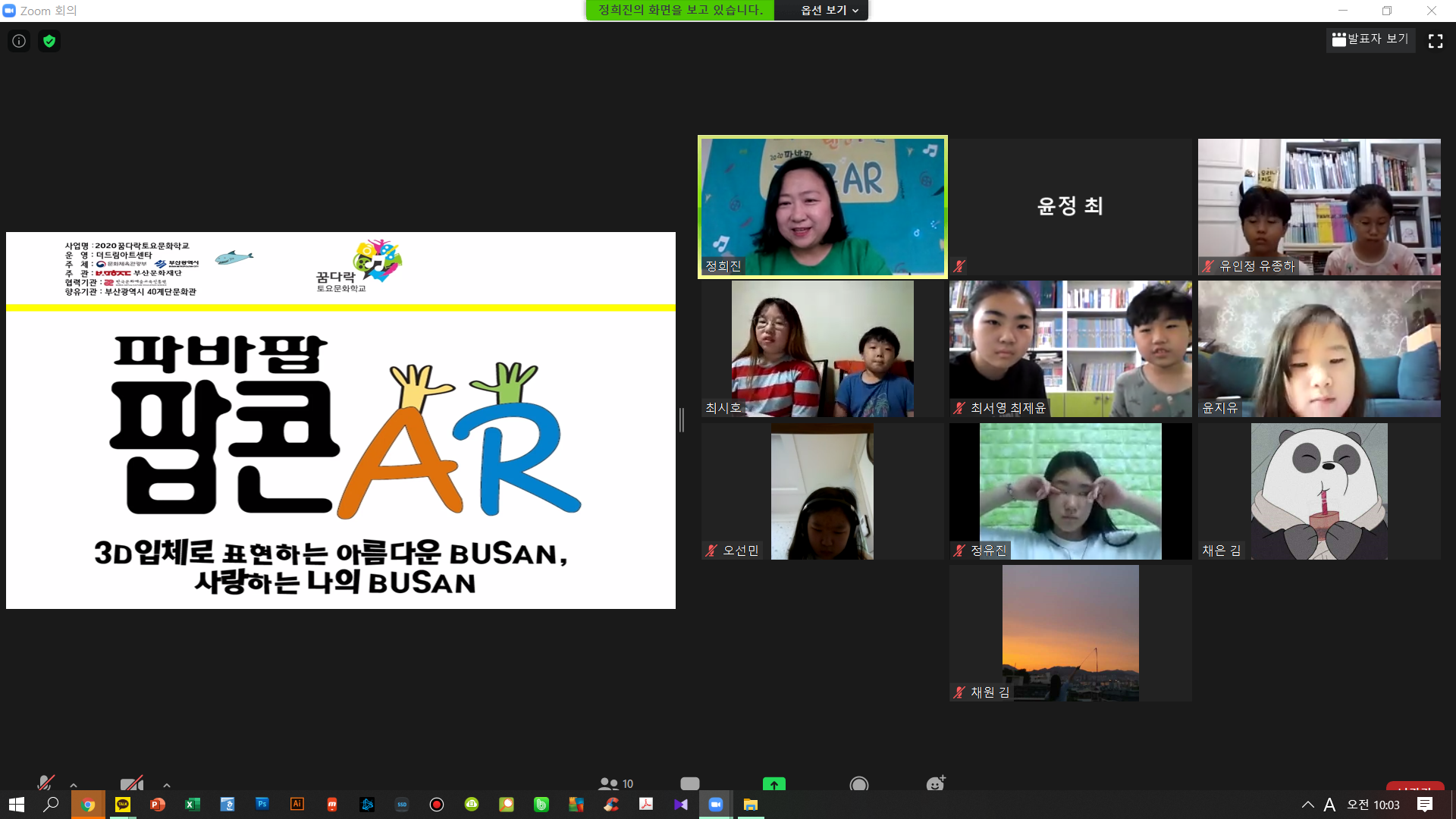This screenshot has height=819, width=1456.
Task: Open Adobe Acrobat from the taskbar
Action: click(x=646, y=805)
